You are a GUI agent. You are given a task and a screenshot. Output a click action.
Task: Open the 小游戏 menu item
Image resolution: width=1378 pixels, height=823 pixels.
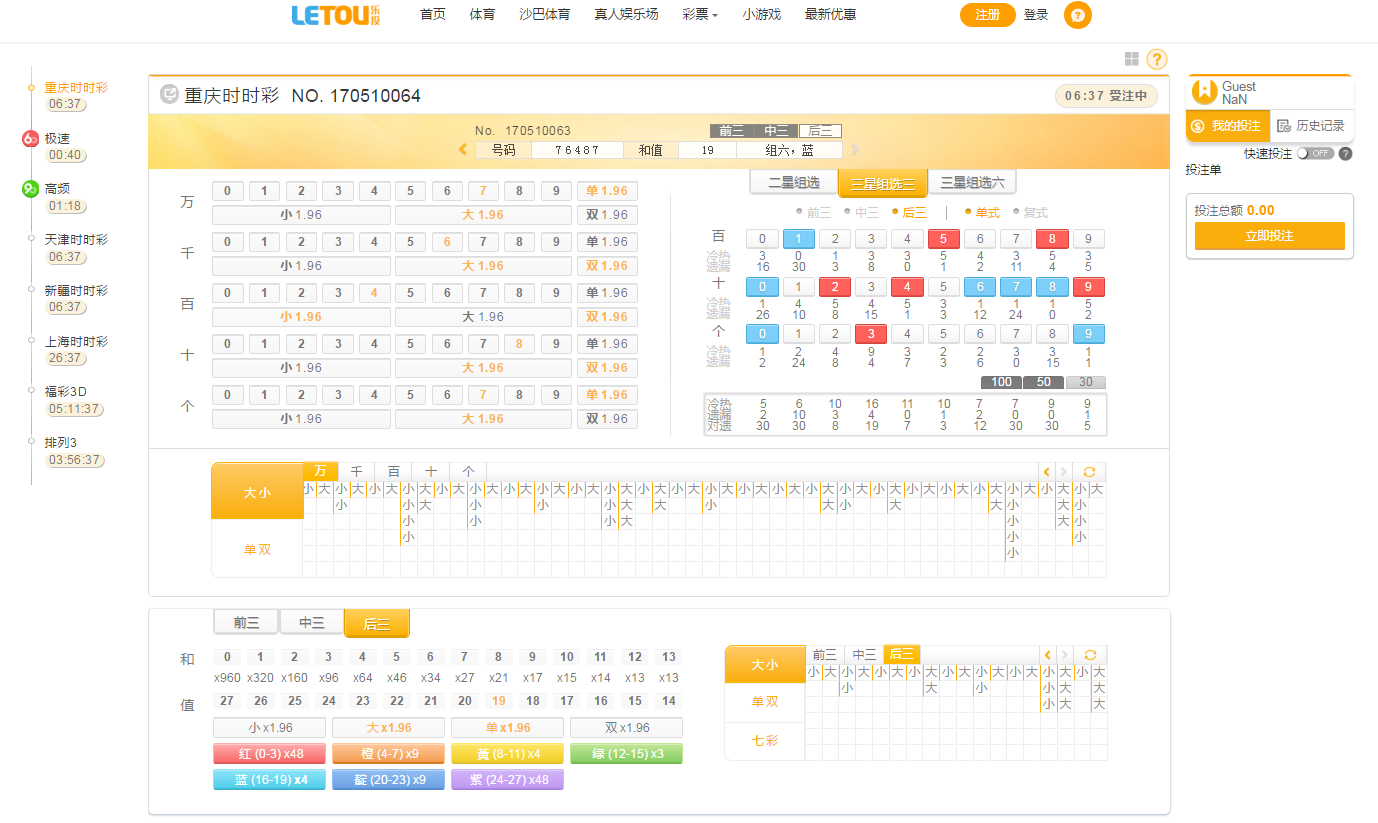click(762, 15)
